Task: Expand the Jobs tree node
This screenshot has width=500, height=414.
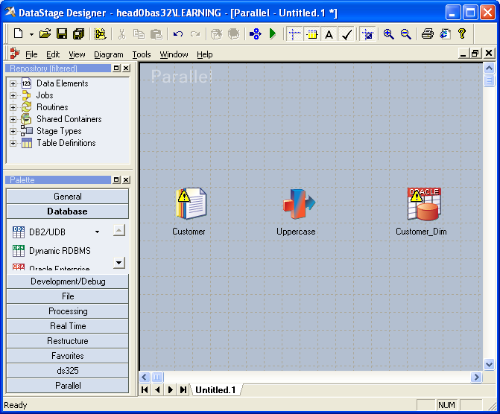Action: [x=13, y=96]
